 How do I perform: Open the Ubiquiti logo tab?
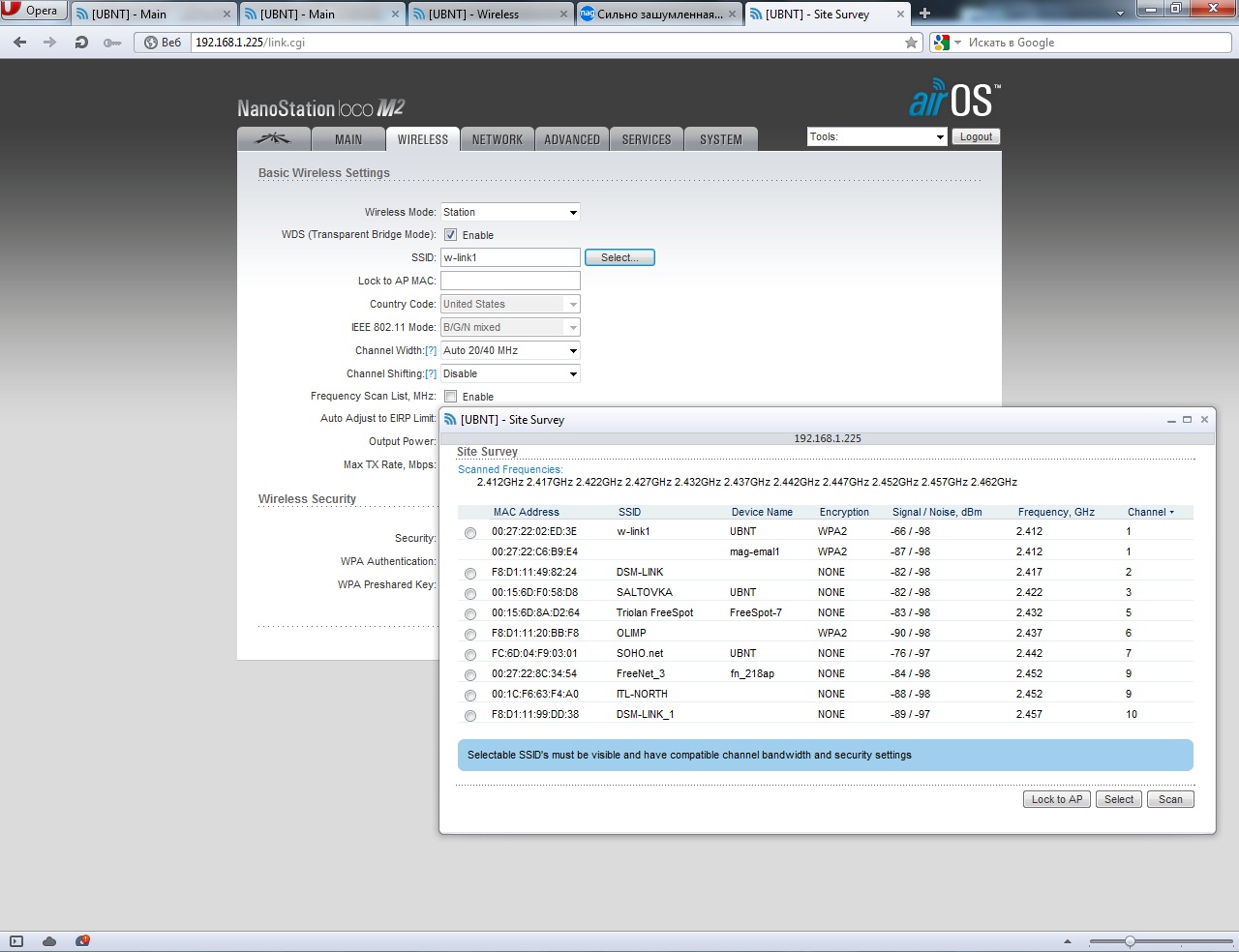[273, 139]
